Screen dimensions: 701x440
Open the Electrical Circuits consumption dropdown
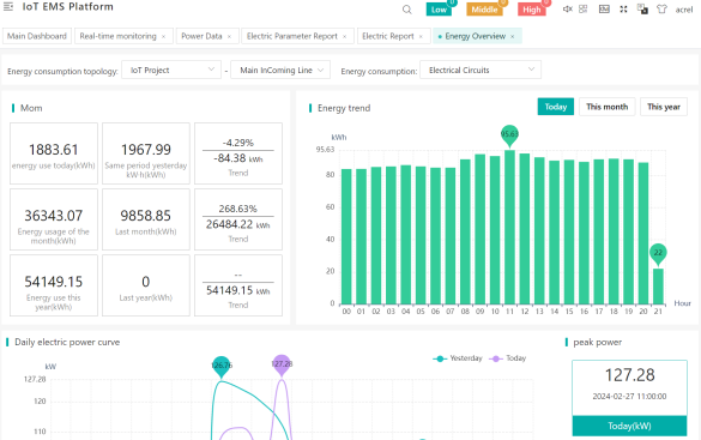tap(481, 70)
